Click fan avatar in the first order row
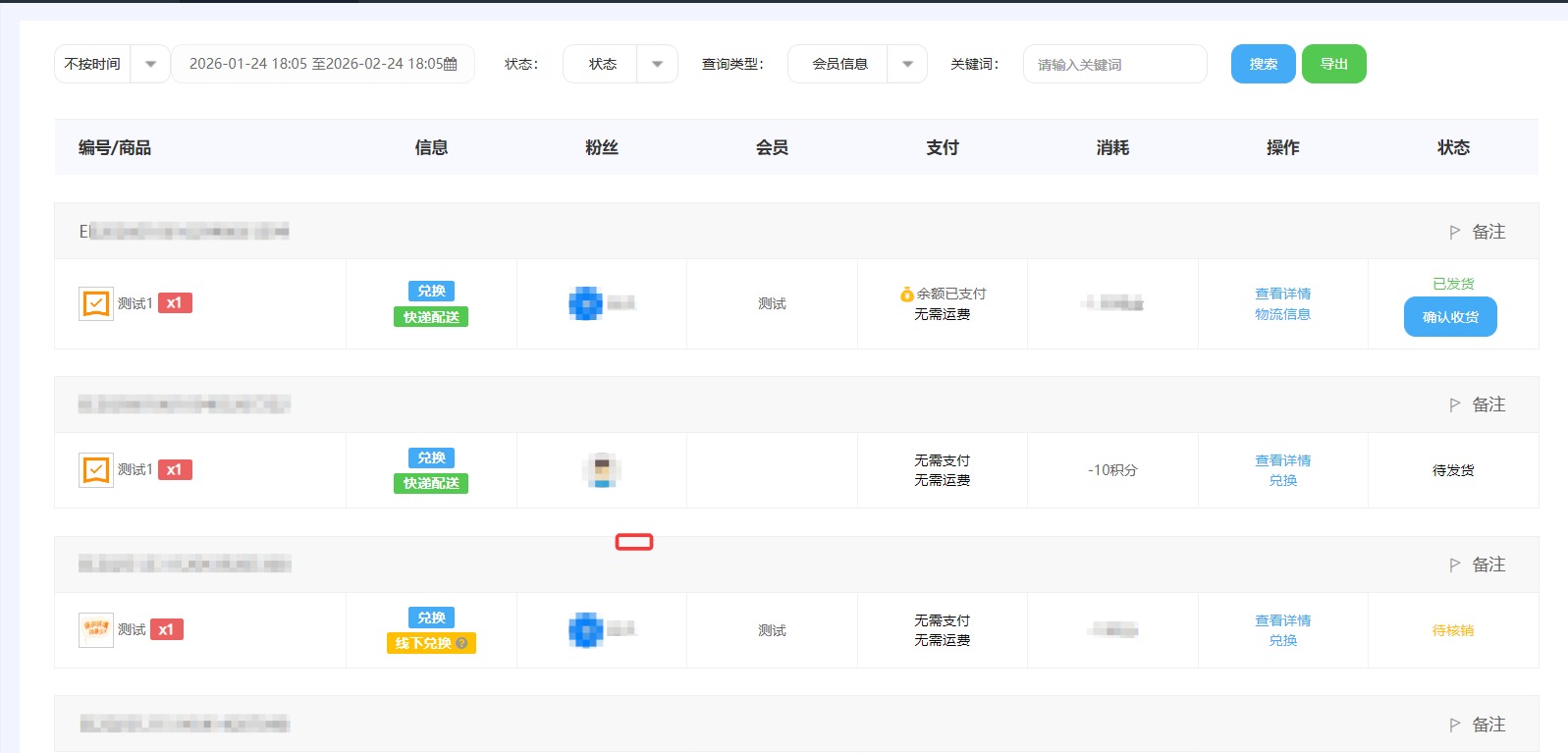 pyautogui.click(x=586, y=303)
